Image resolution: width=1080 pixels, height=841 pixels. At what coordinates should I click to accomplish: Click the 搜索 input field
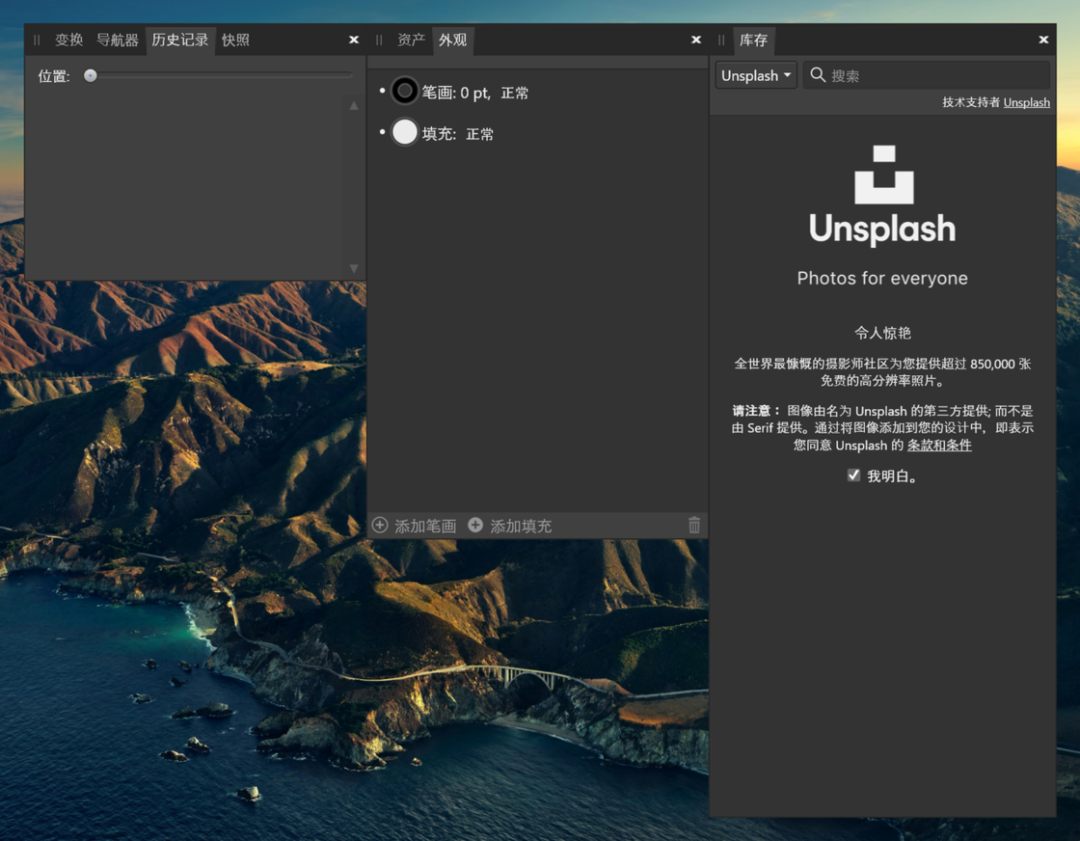coord(935,75)
